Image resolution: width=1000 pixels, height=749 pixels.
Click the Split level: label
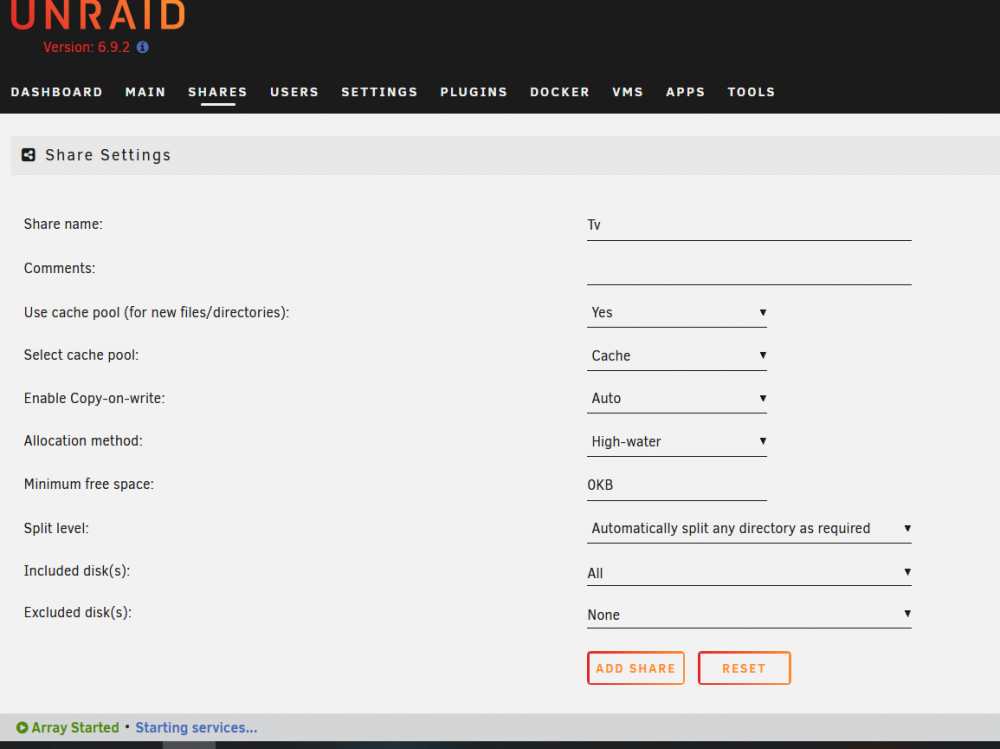(x=56, y=528)
